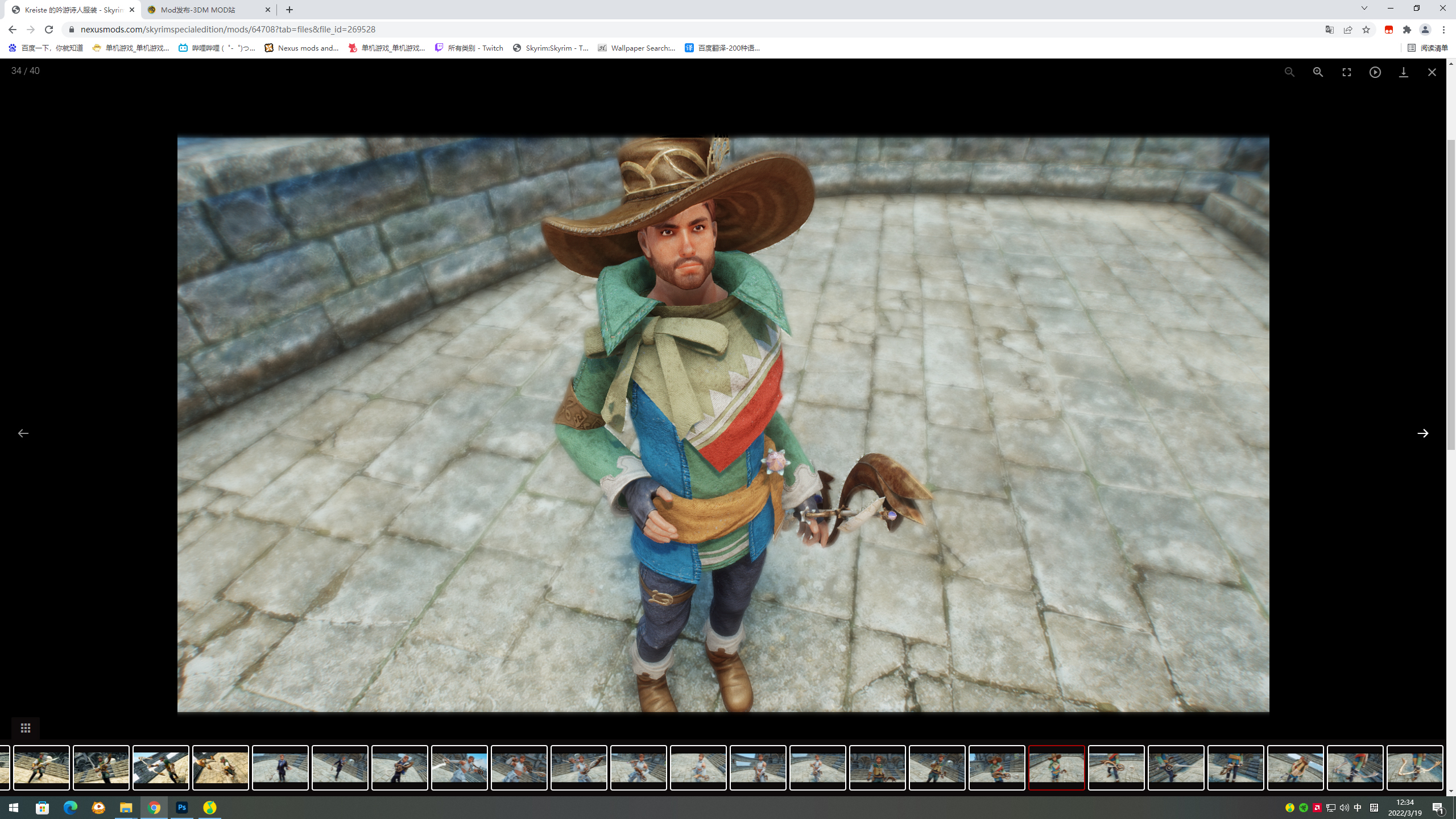Viewport: 1456px width, 819px height.
Task: Go to the next gallery image
Action: click(1423, 433)
